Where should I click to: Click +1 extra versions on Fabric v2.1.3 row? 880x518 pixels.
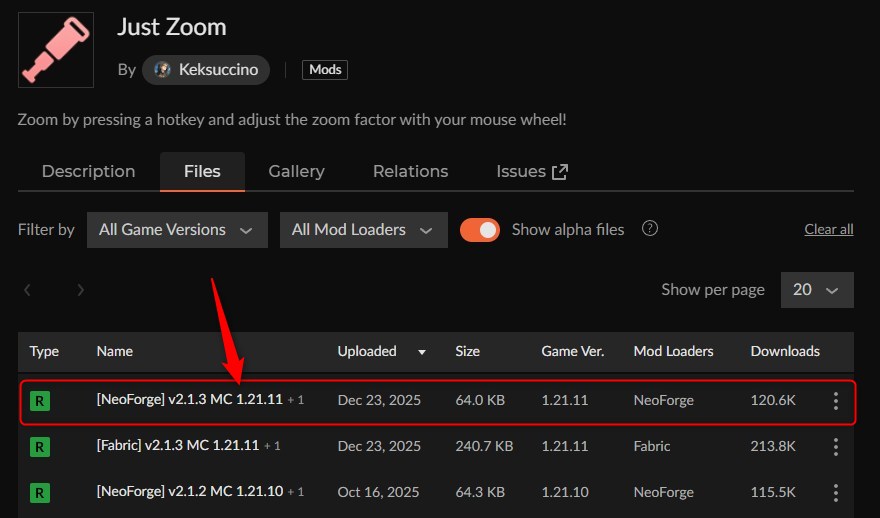coord(272,446)
